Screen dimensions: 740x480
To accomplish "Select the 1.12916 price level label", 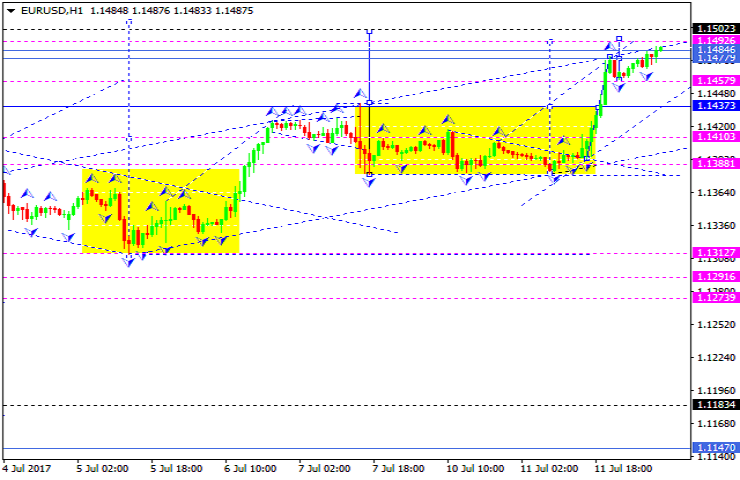I will click(x=715, y=277).
